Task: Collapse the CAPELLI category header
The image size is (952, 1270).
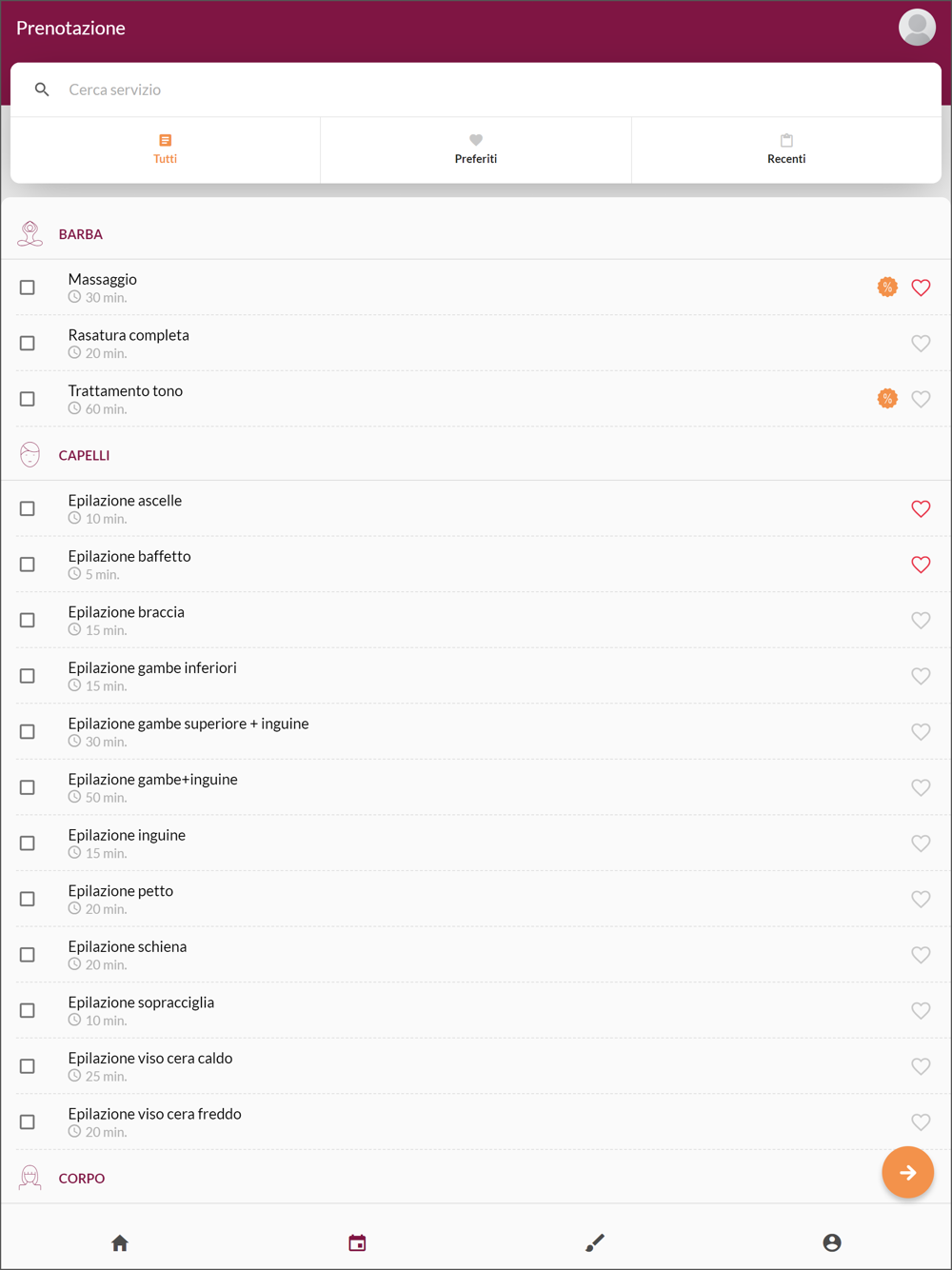Action: (476, 455)
